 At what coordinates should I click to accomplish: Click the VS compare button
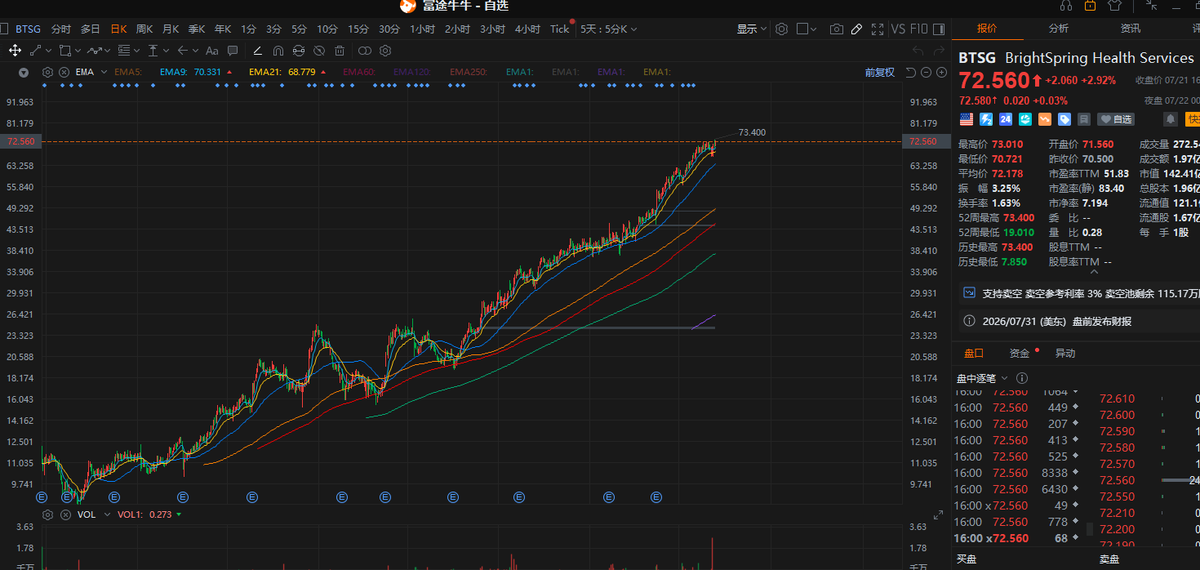click(x=898, y=29)
